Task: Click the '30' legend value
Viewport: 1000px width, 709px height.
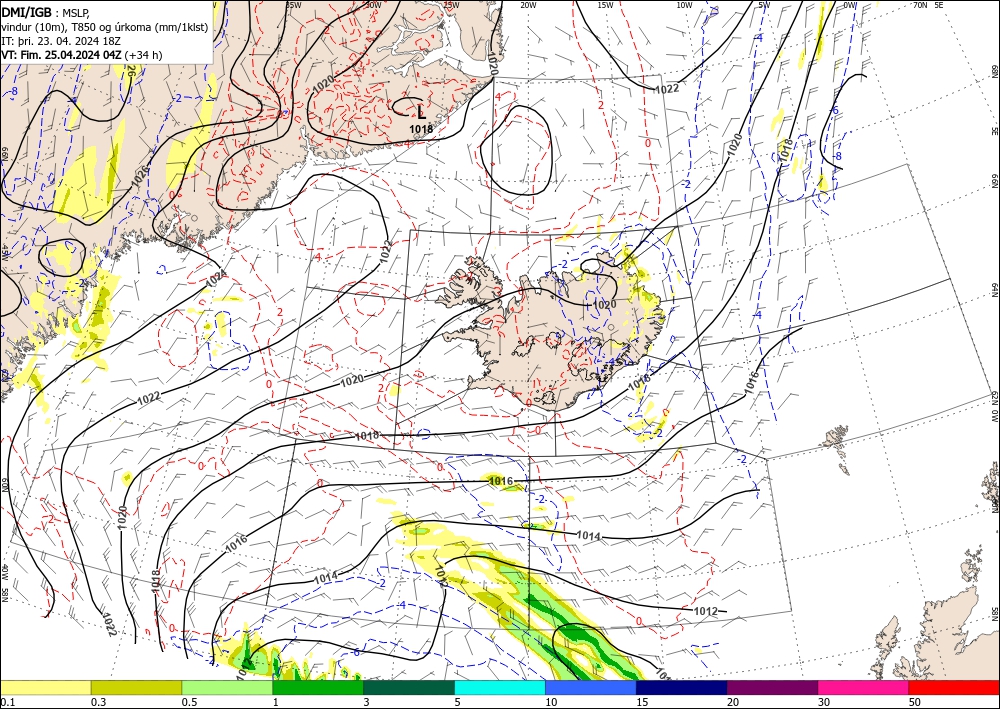Action: click(x=824, y=701)
